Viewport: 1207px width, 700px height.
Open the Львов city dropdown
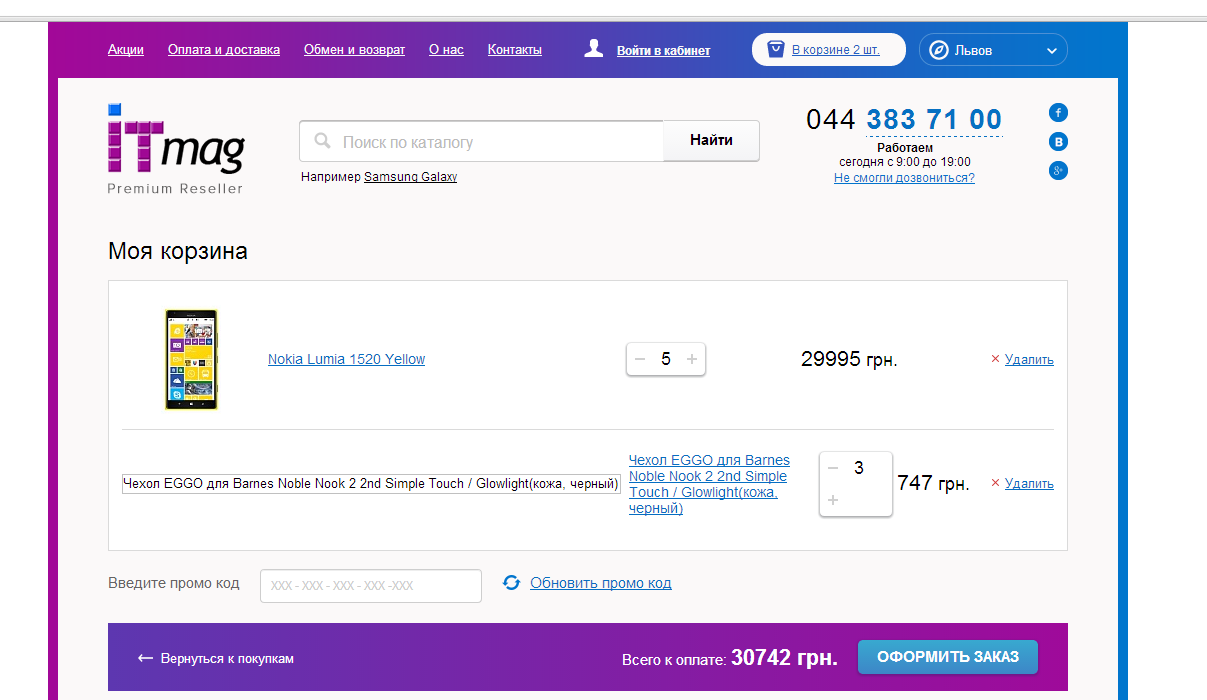click(x=993, y=50)
